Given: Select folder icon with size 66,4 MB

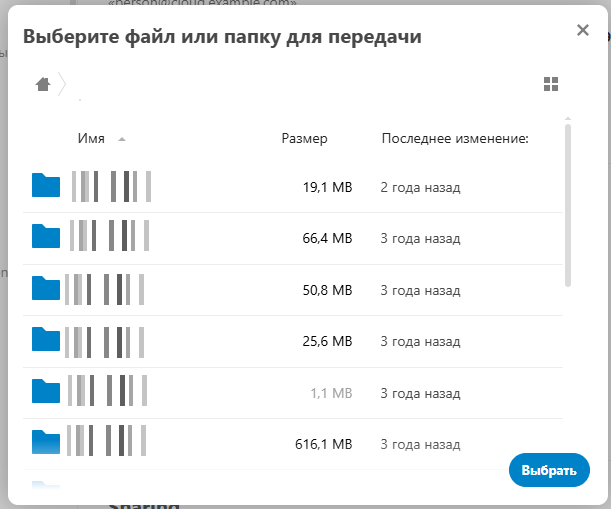Looking at the screenshot, I should coord(46,237).
